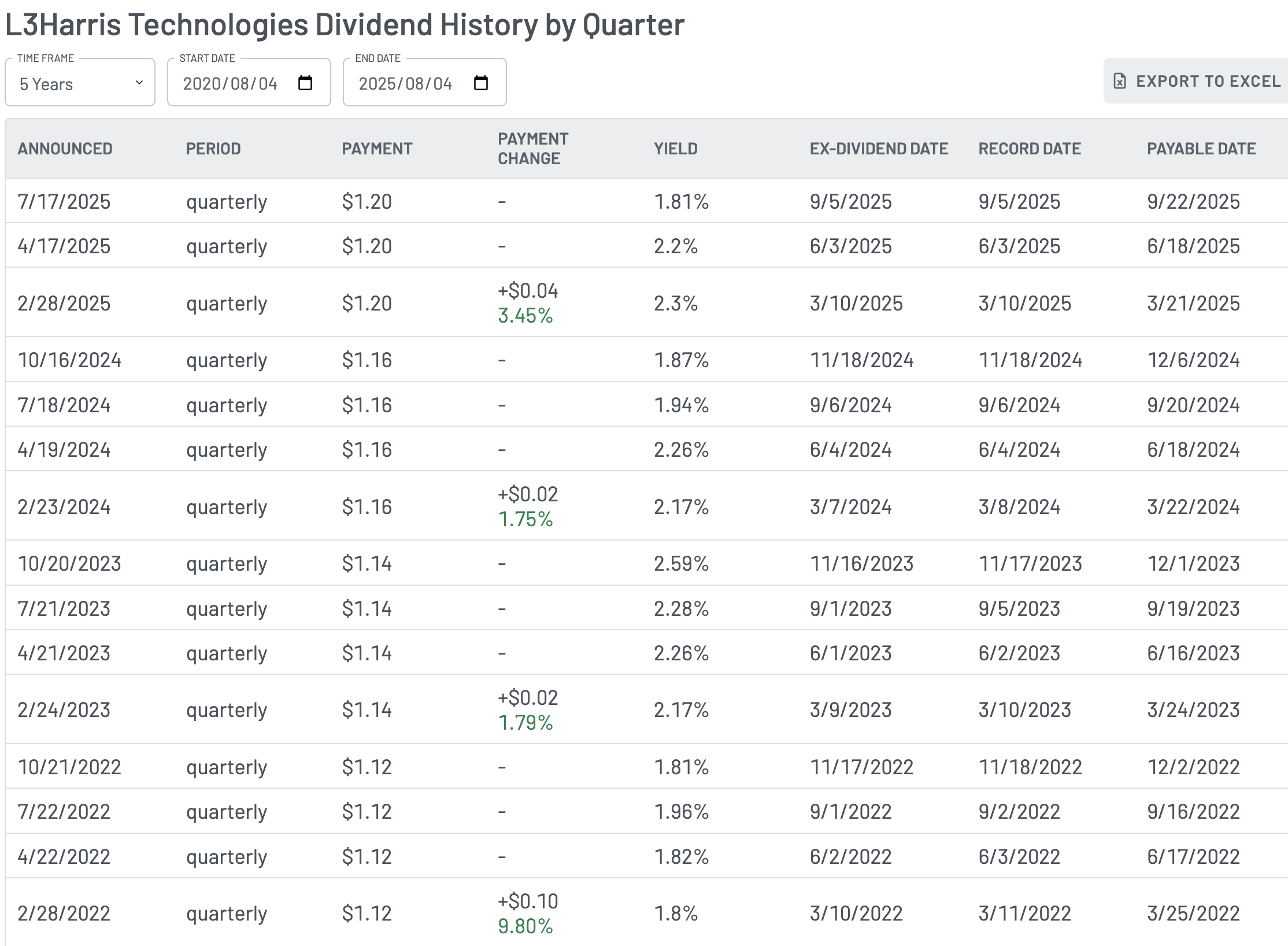The width and height of the screenshot is (1288, 946).
Task: Select the 10/16/2024 dividend row
Action: 69,360
